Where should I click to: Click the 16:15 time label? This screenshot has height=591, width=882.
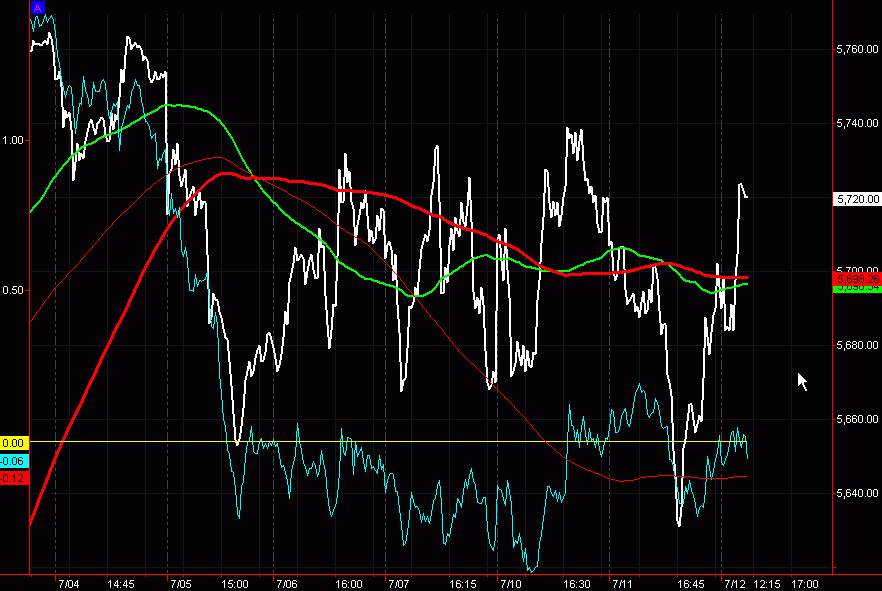click(462, 584)
